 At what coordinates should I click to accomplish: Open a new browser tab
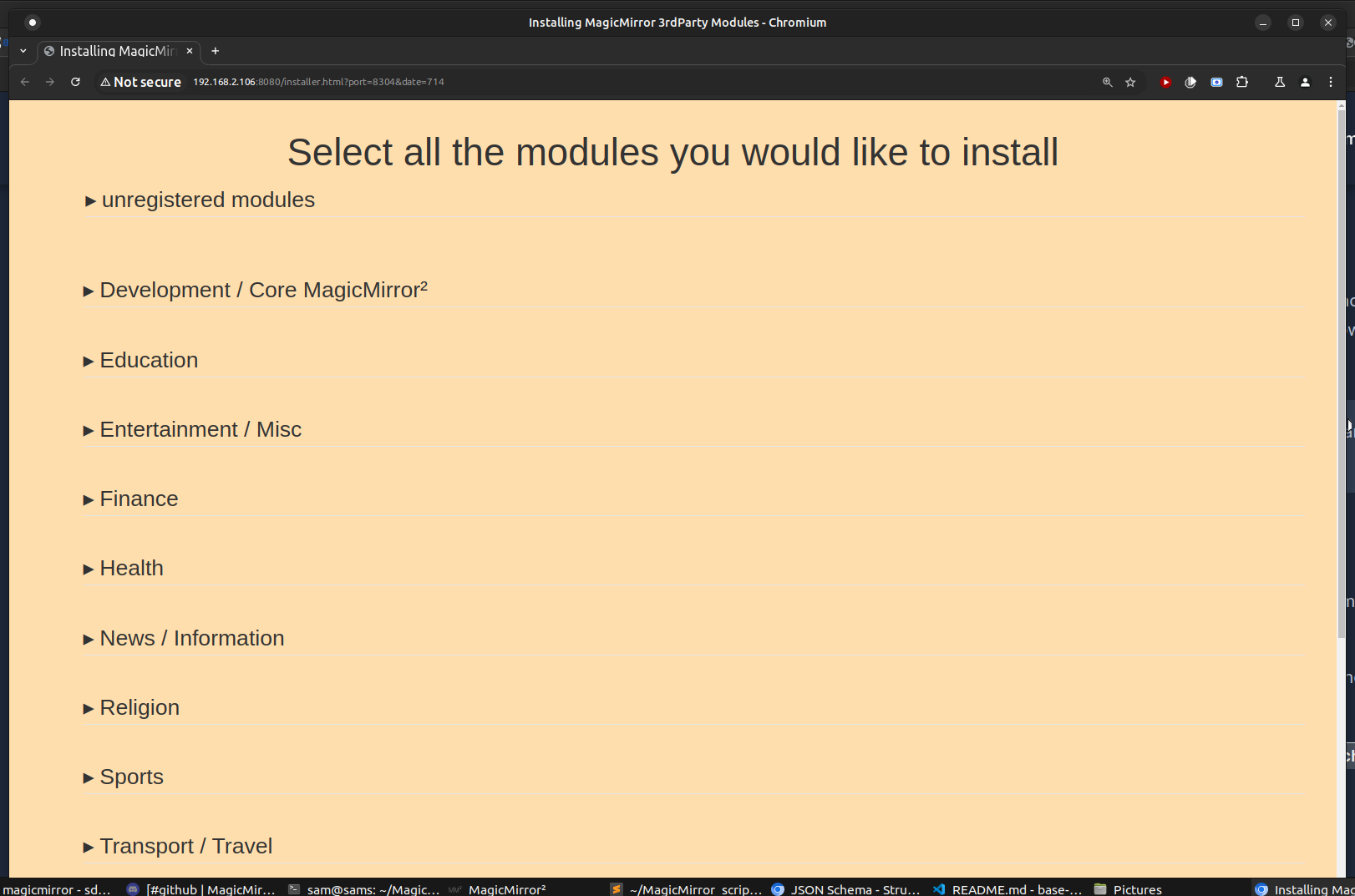[216, 51]
